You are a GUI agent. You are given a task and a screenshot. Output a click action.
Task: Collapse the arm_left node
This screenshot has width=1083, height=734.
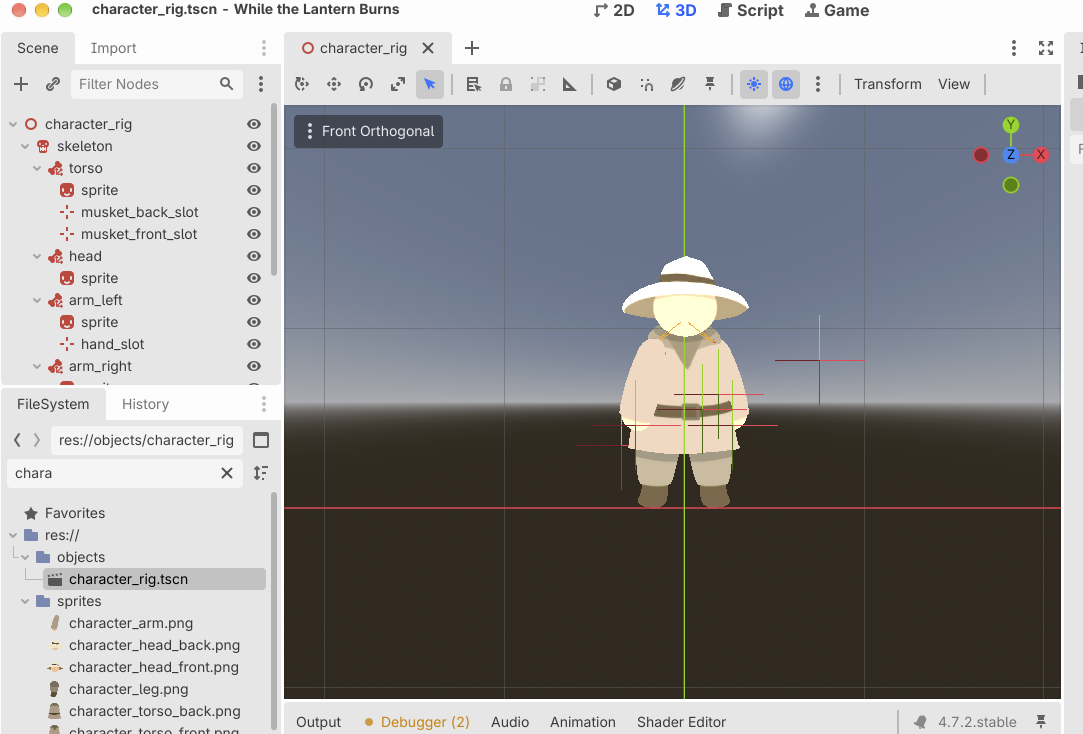point(37,300)
